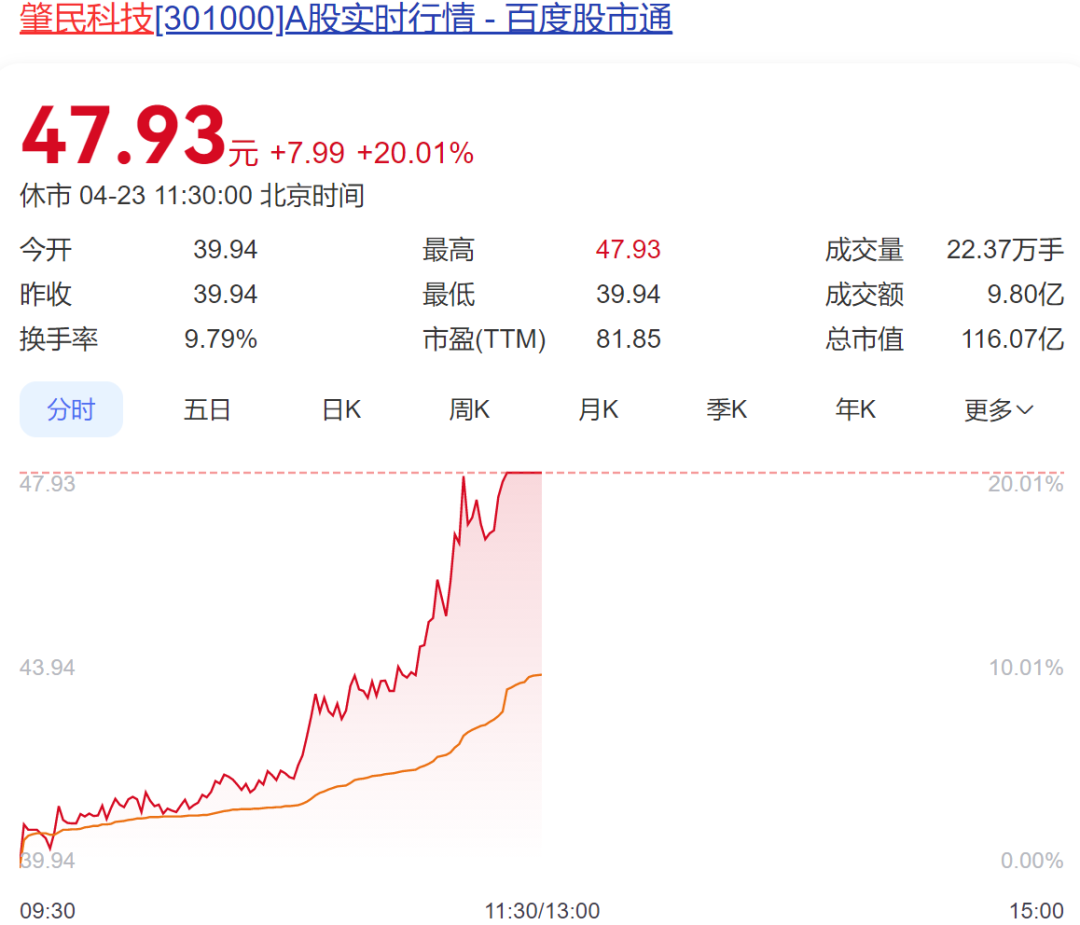Click the 总市值 label
Viewport: 1080px width, 925px height.
(864, 339)
